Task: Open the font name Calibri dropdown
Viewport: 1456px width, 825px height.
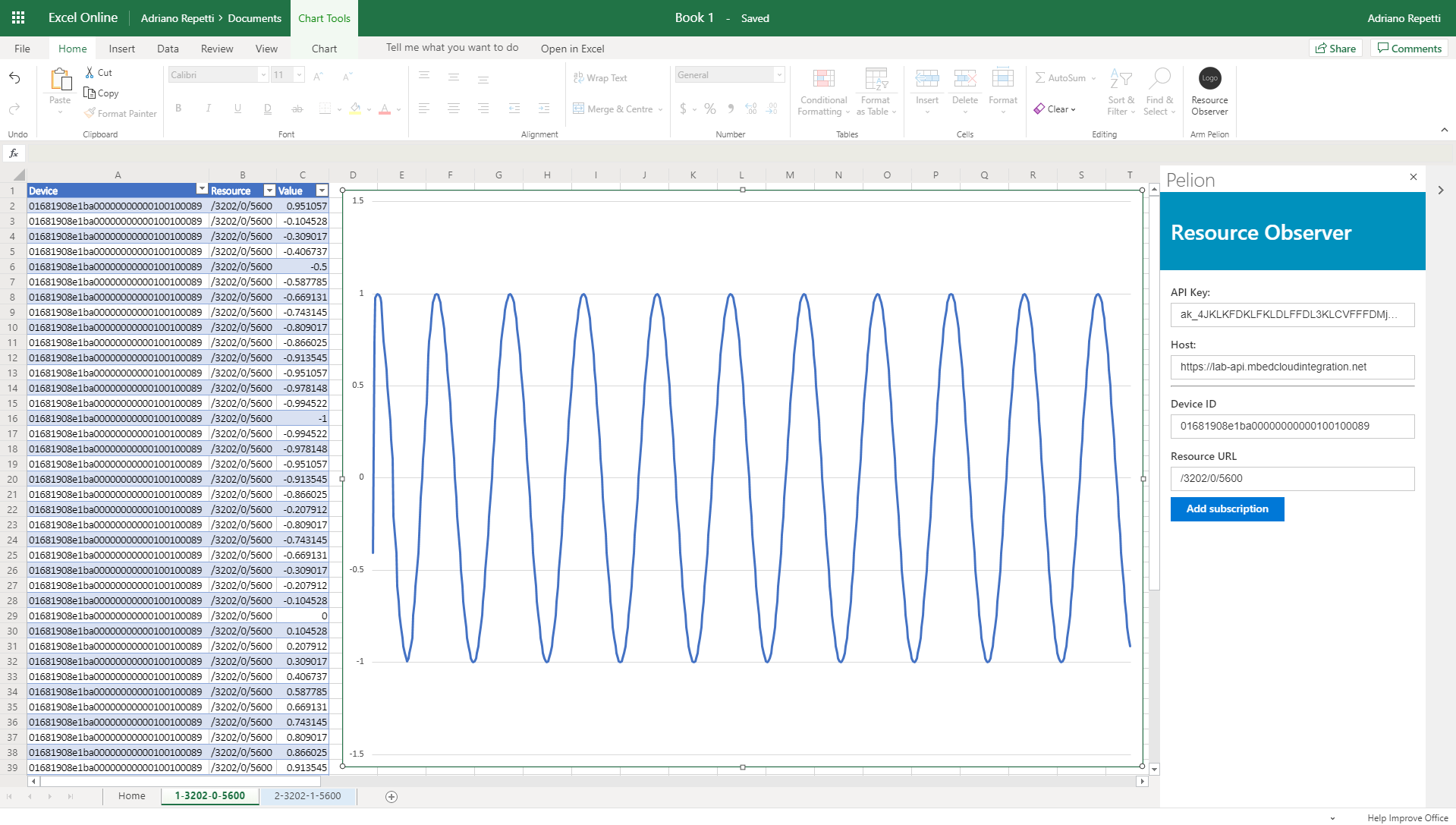Action: pos(263,74)
